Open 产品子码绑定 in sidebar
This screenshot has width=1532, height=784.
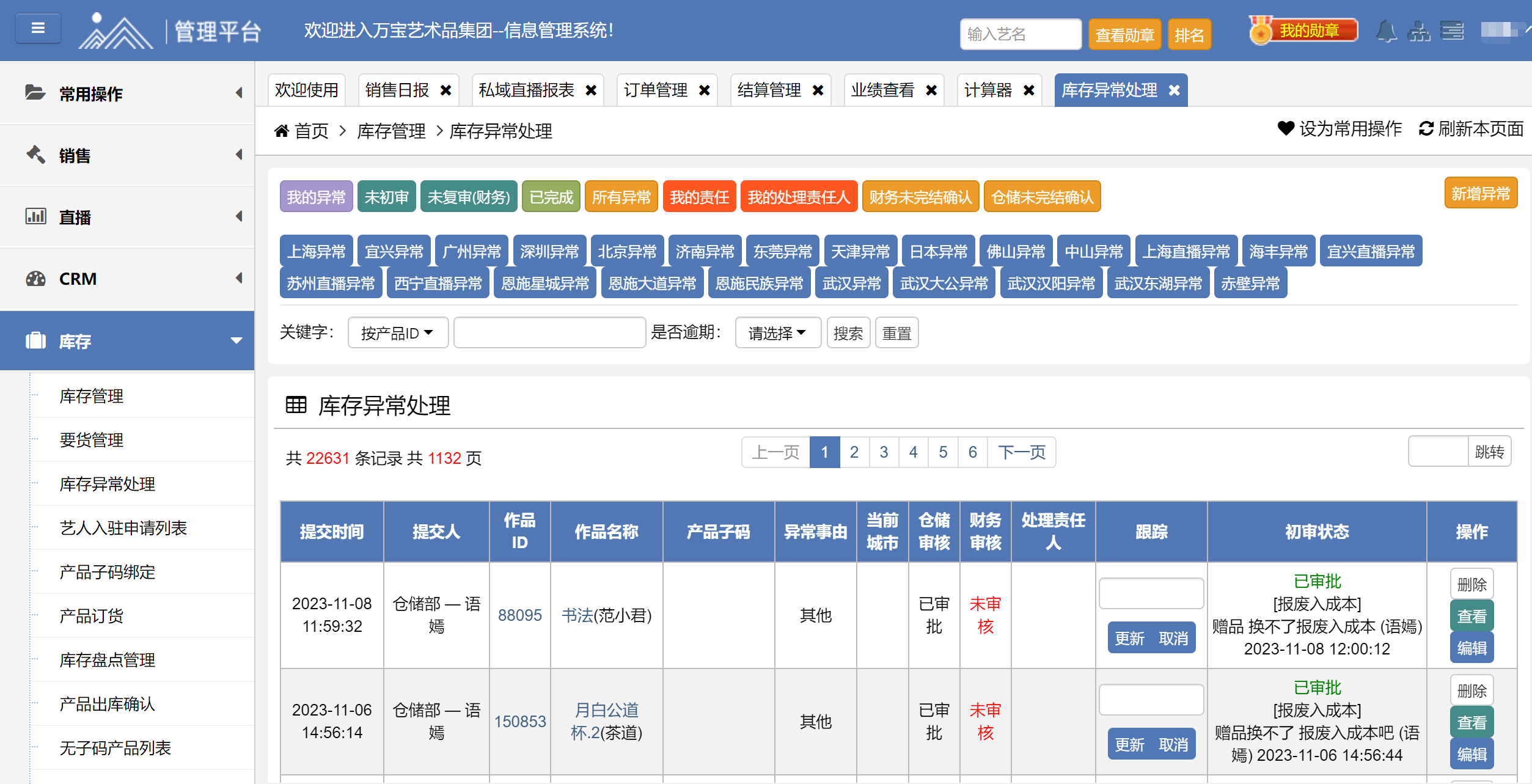pyautogui.click(x=108, y=572)
